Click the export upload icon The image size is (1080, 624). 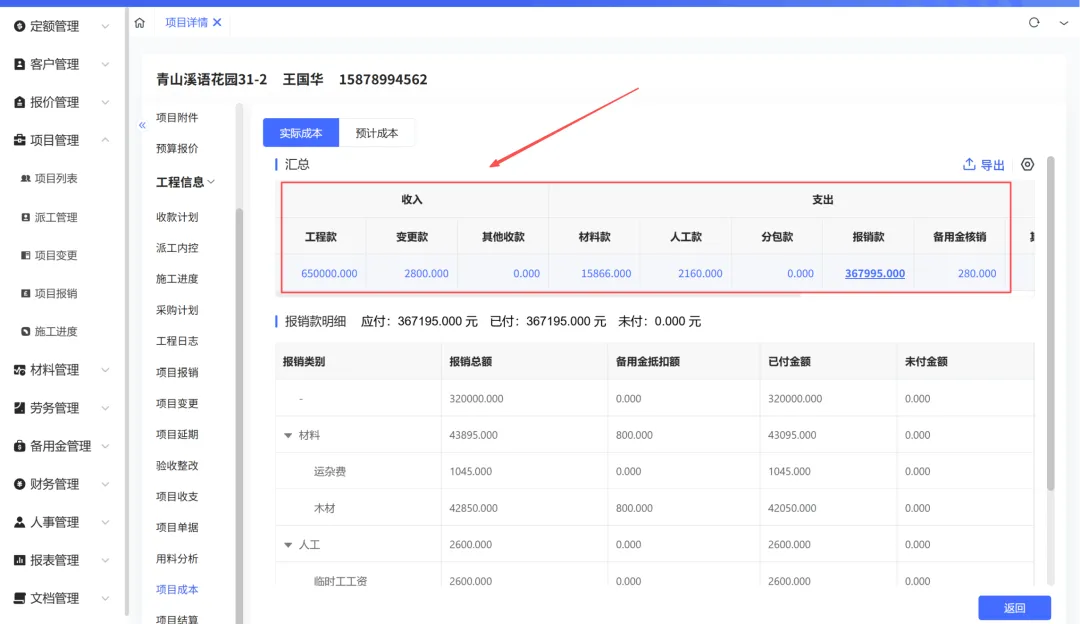pyautogui.click(x=968, y=164)
